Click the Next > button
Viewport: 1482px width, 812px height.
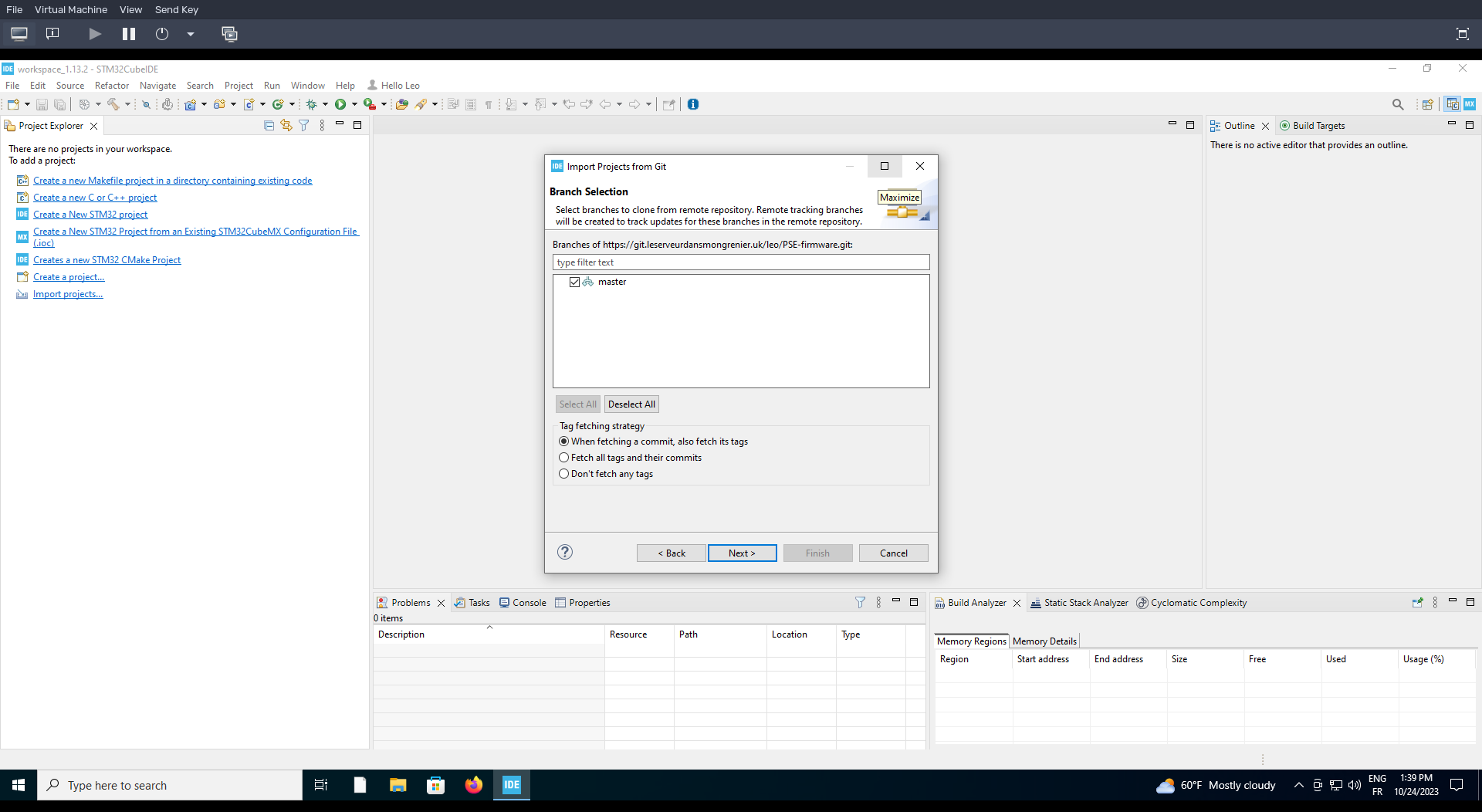[x=742, y=553]
